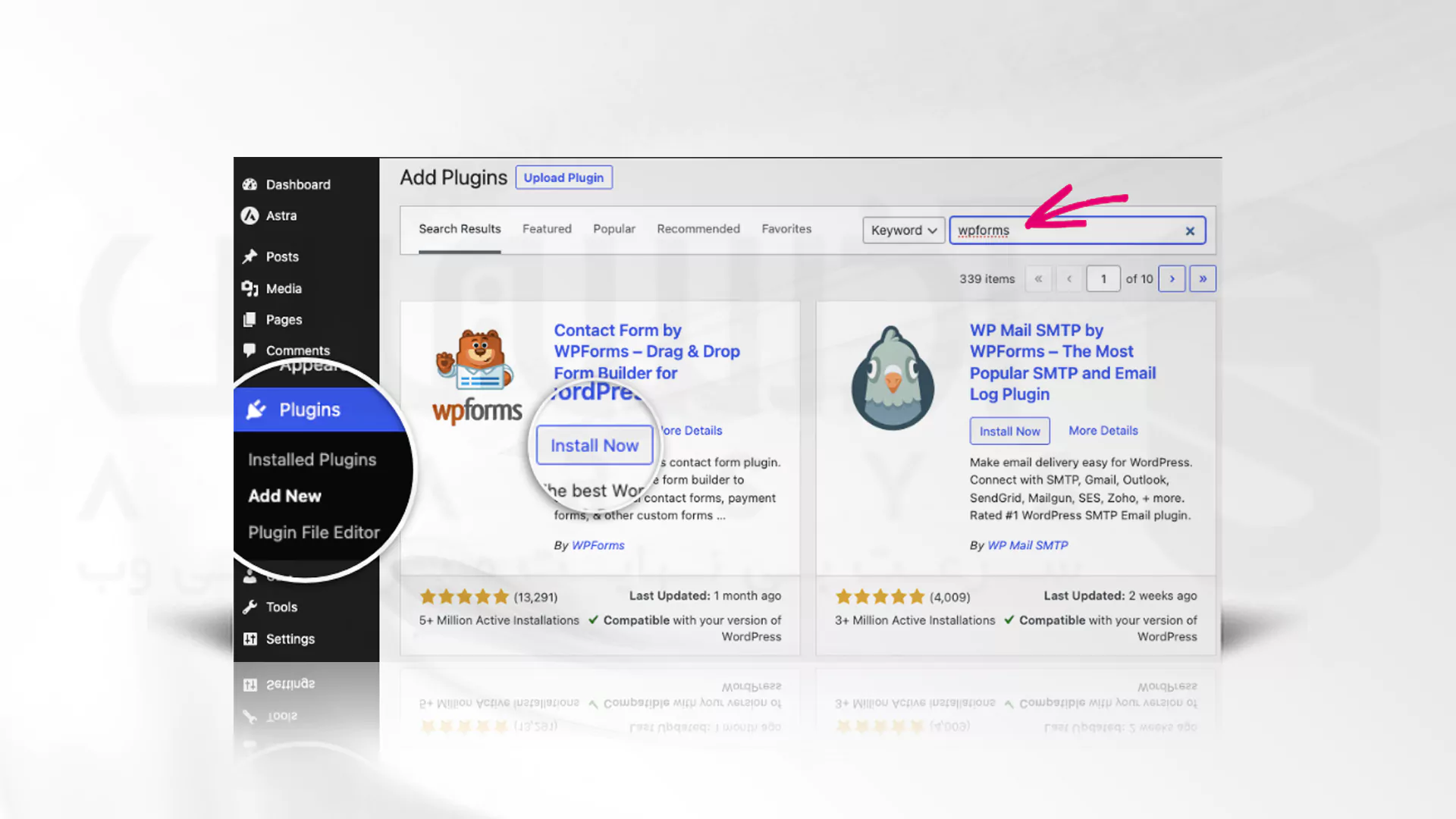Click the Posts pushpin icon

pos(249,256)
